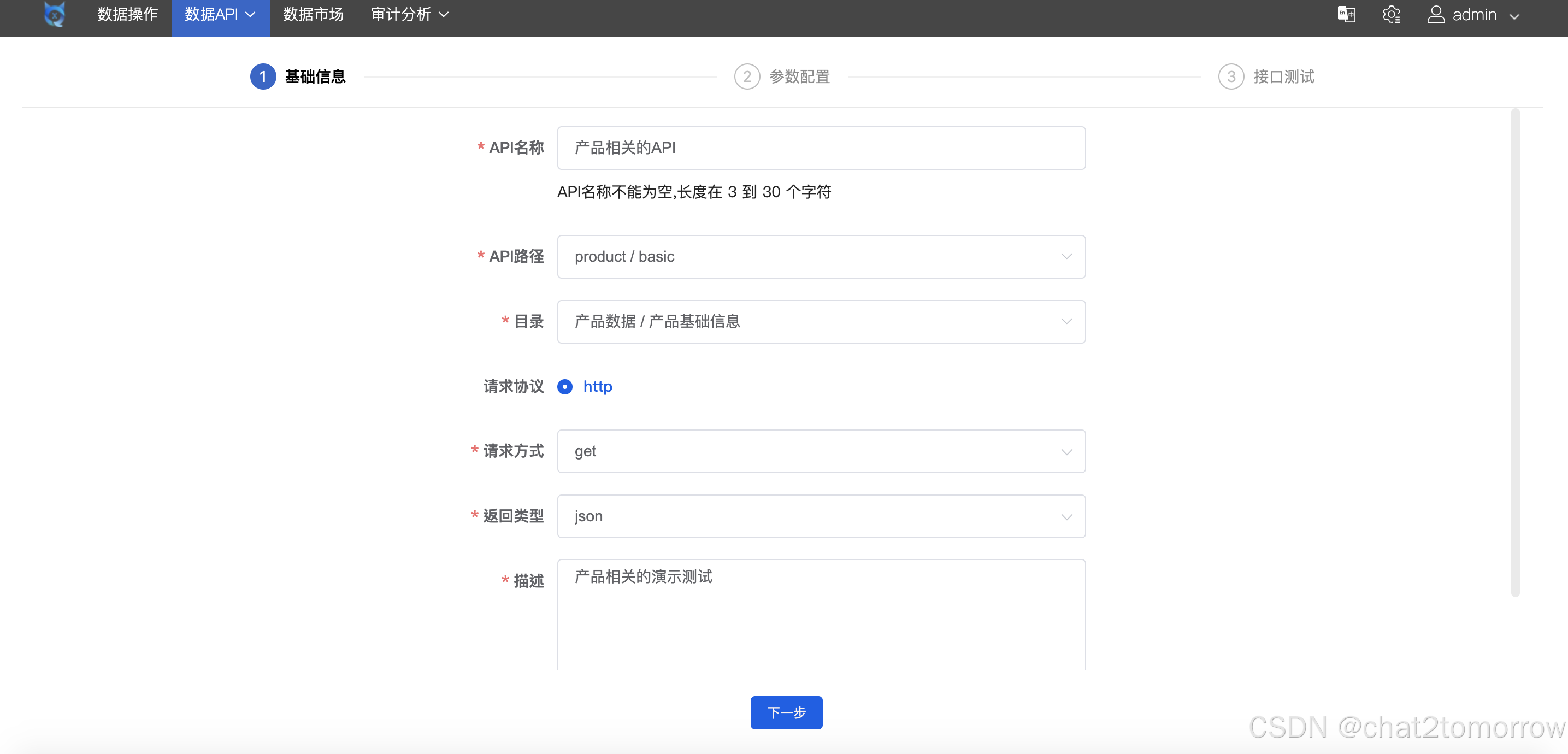Viewport: 1568px width, 754px height.
Task: Open the 目录 directory dropdown
Action: tap(821, 321)
